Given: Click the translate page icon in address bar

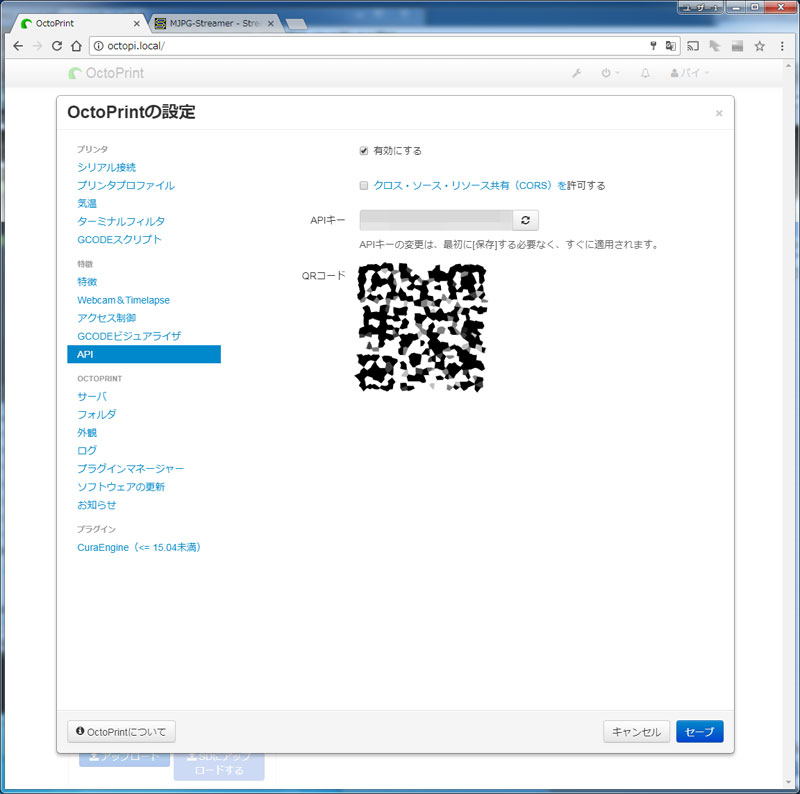Looking at the screenshot, I should (670, 46).
